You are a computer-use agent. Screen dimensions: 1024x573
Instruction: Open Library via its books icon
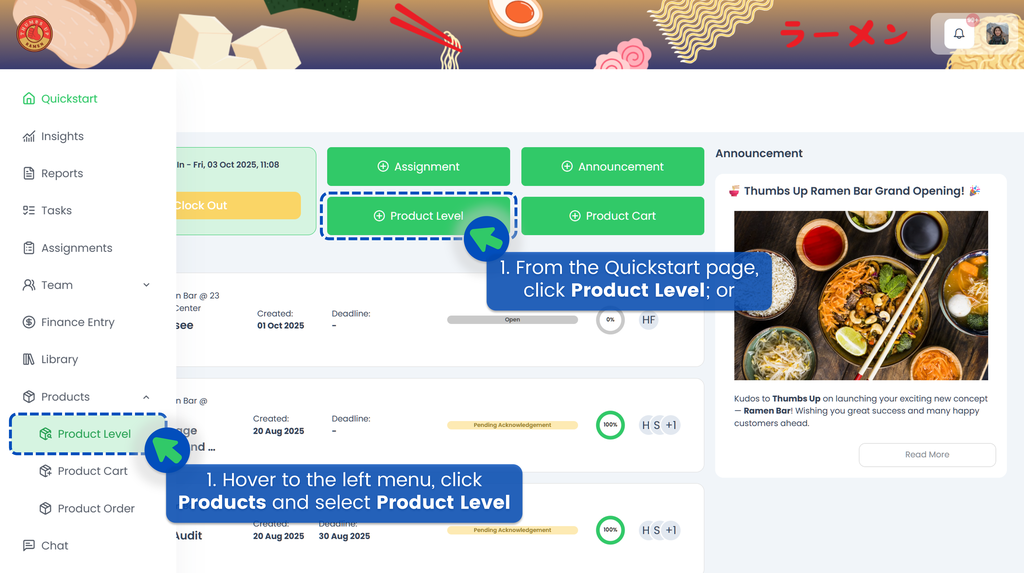(x=29, y=359)
